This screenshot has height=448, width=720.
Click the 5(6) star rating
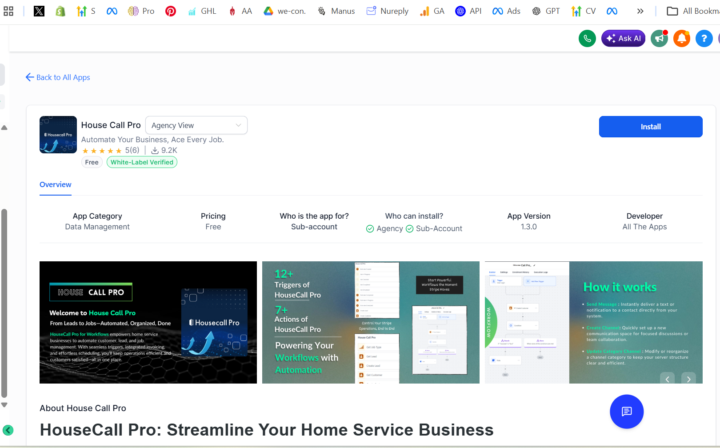click(x=110, y=151)
